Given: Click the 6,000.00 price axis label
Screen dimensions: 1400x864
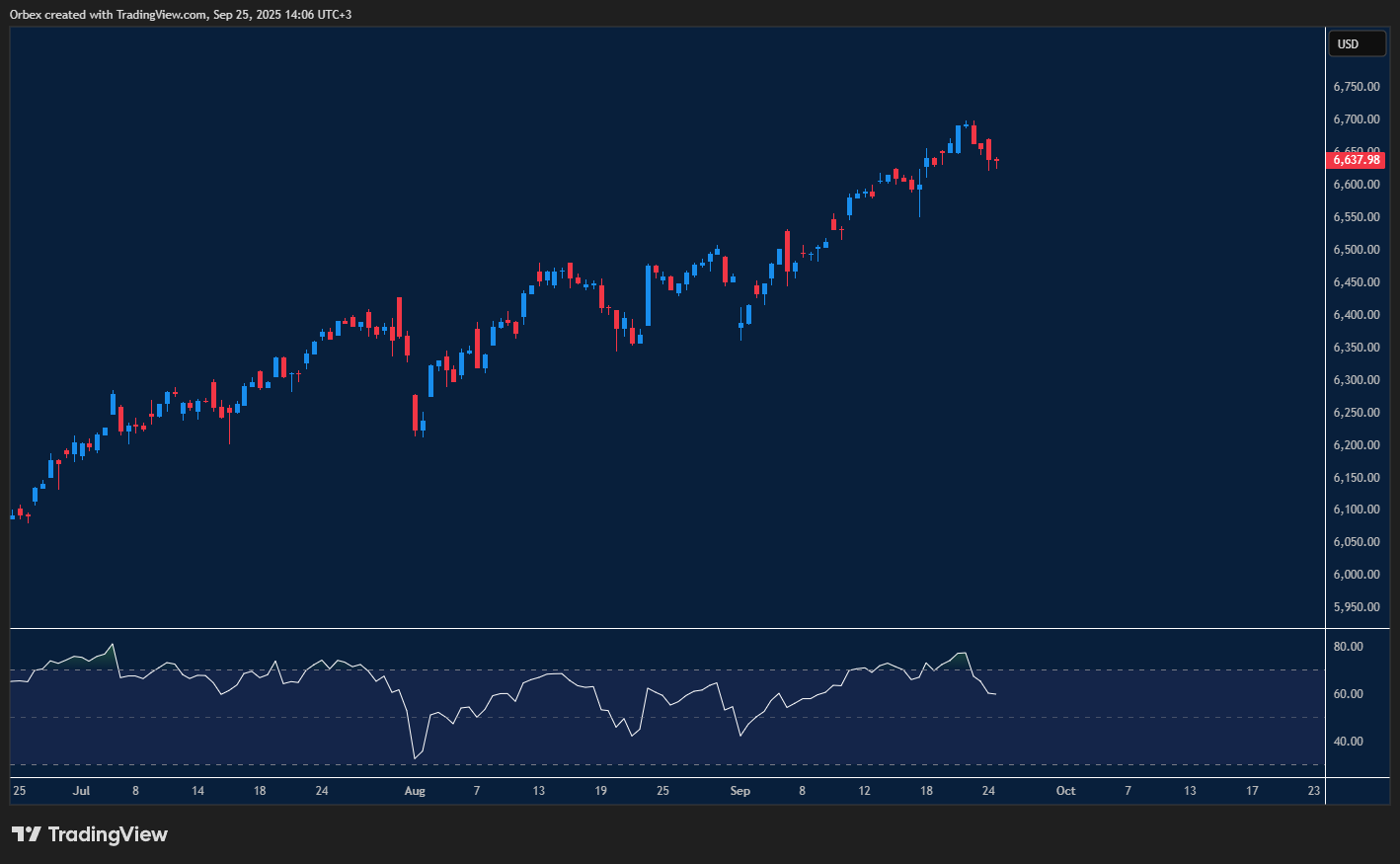Looking at the screenshot, I should [1356, 575].
